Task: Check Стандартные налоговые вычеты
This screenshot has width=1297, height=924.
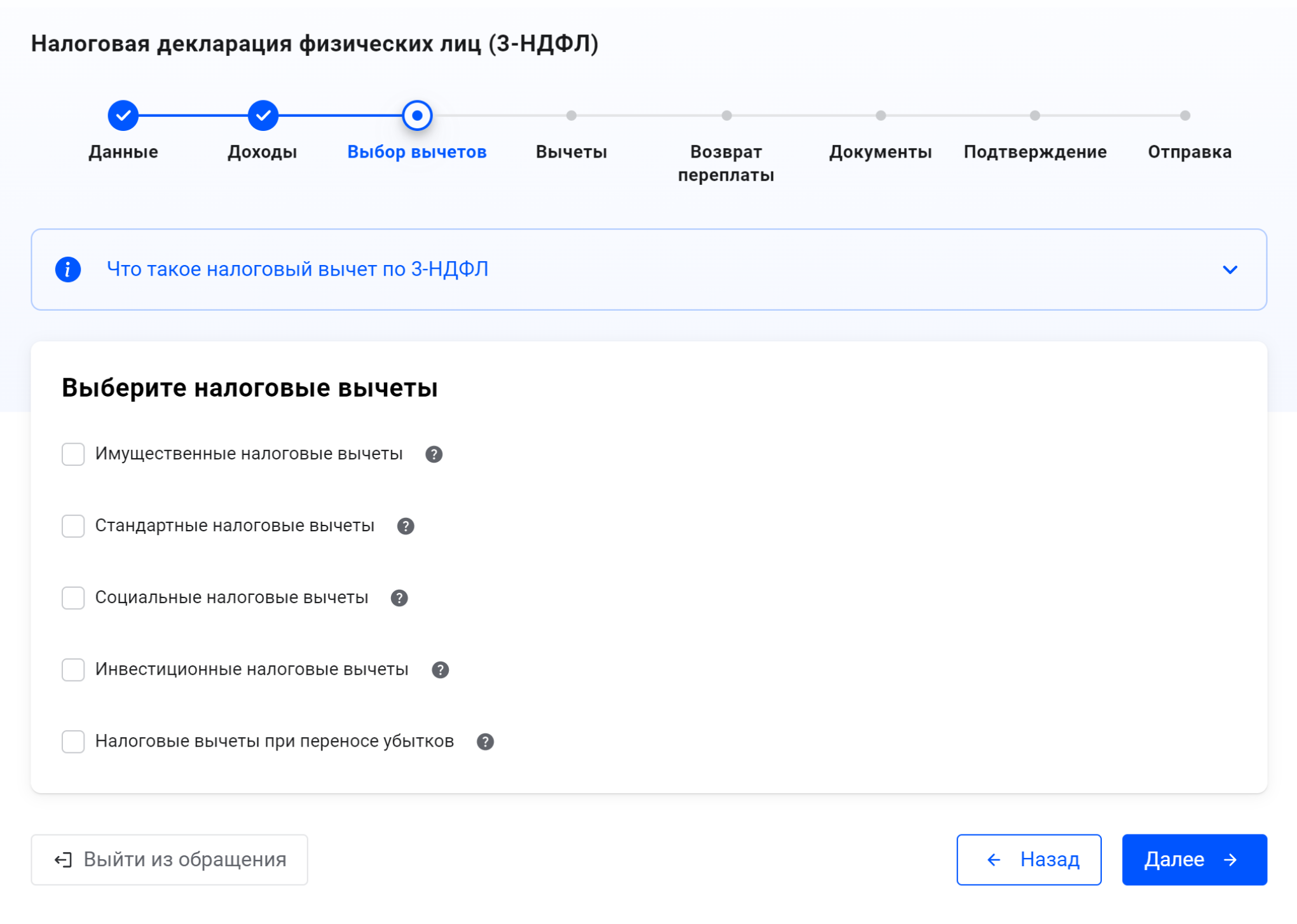Action: point(73,526)
